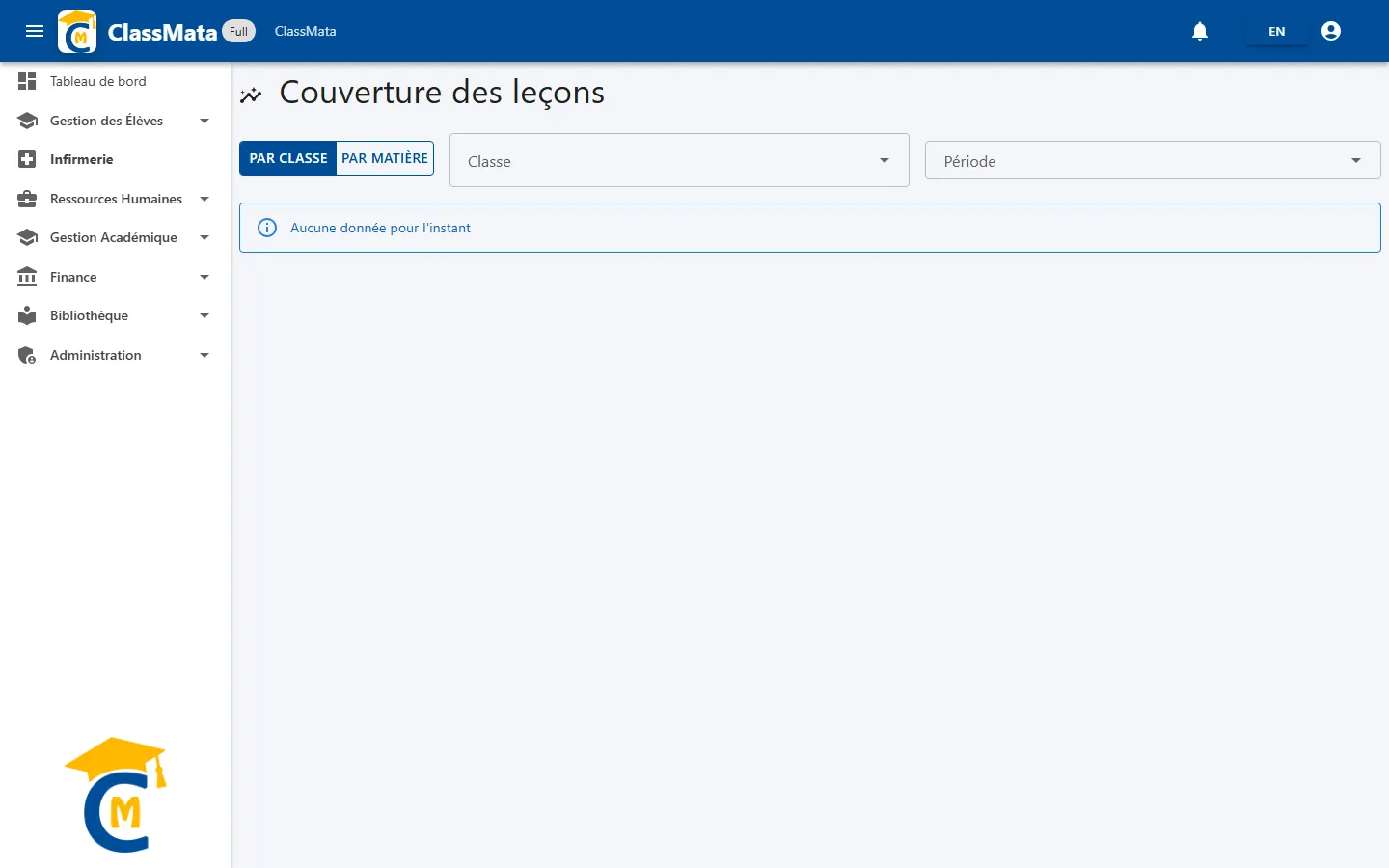Select the PAR CLASSE toggle
The width and height of the screenshot is (1389, 868).
pos(288,158)
